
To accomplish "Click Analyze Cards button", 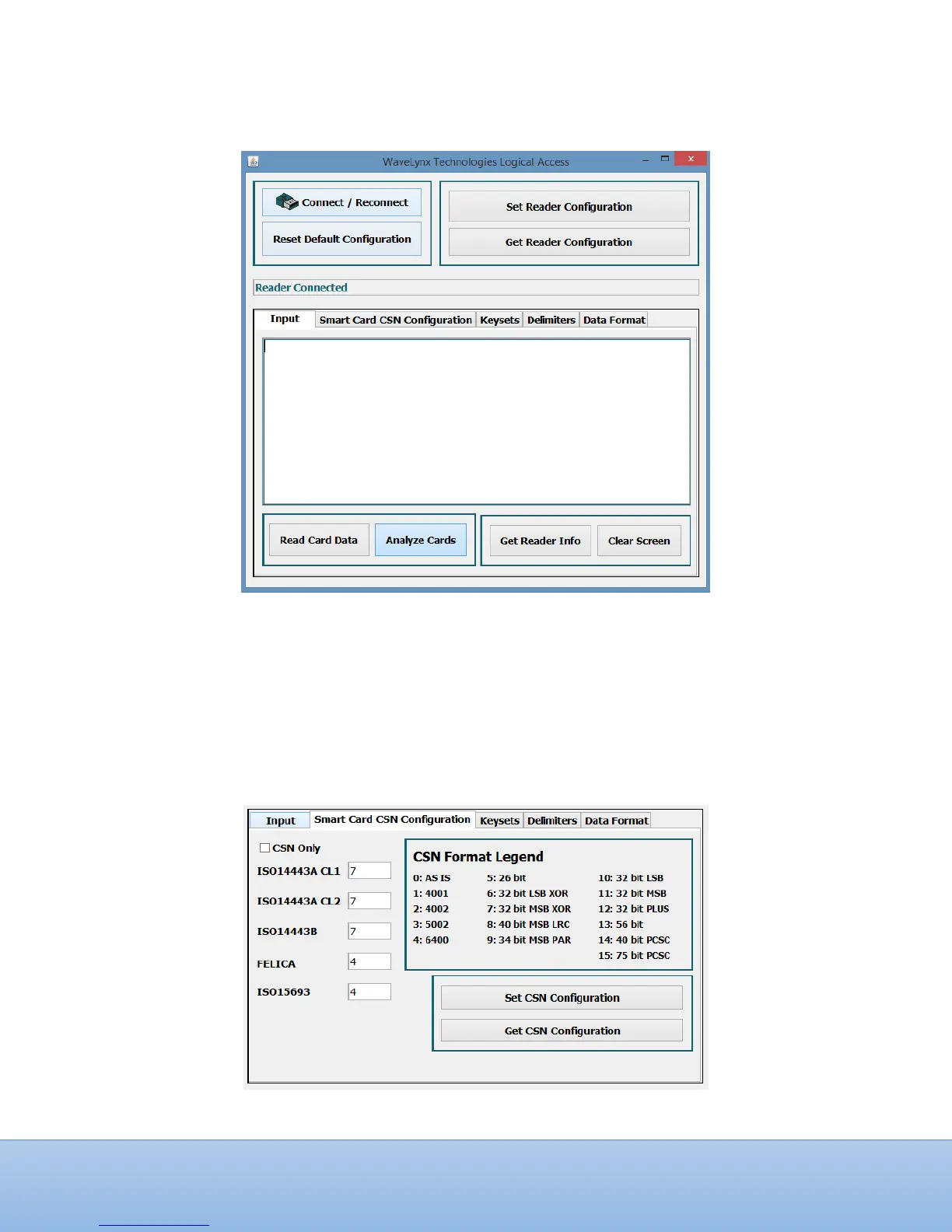I will (421, 540).
